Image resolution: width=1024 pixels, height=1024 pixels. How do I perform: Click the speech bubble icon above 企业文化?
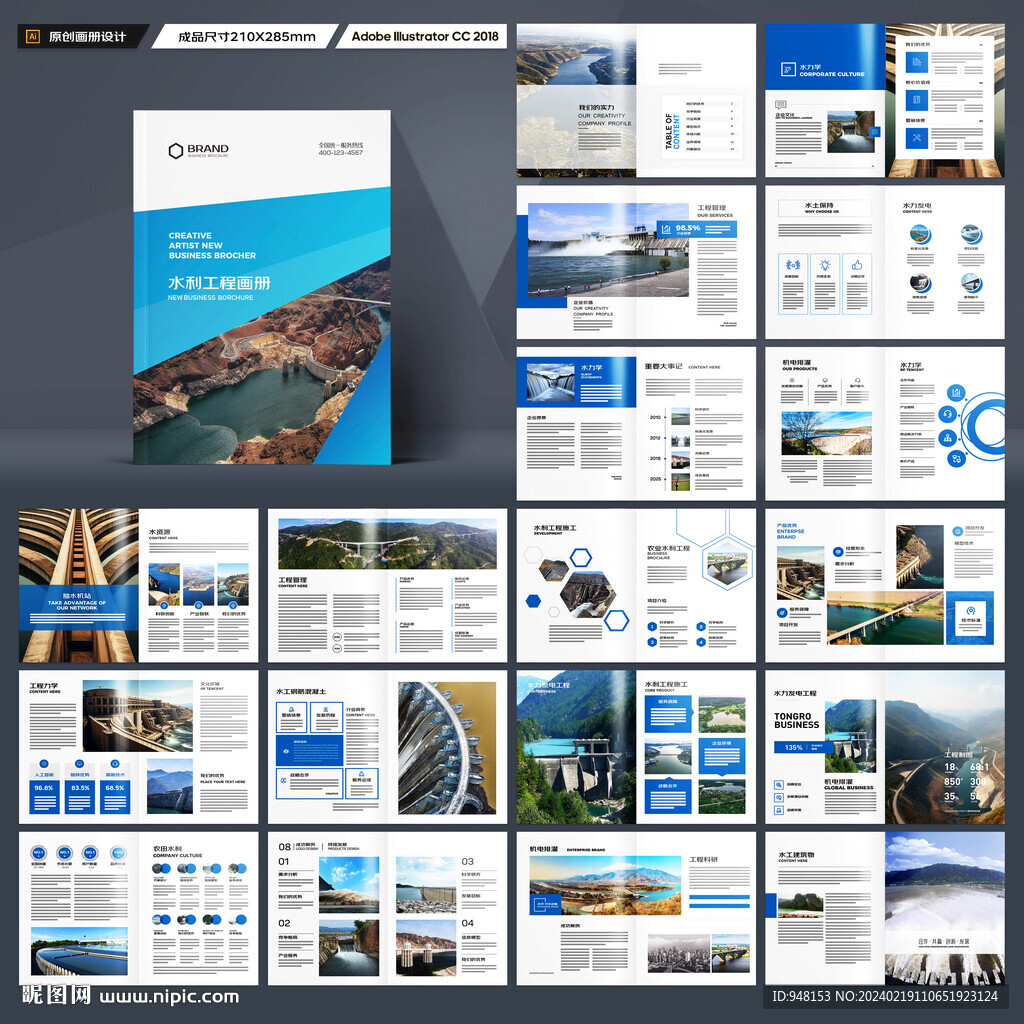coord(780,104)
